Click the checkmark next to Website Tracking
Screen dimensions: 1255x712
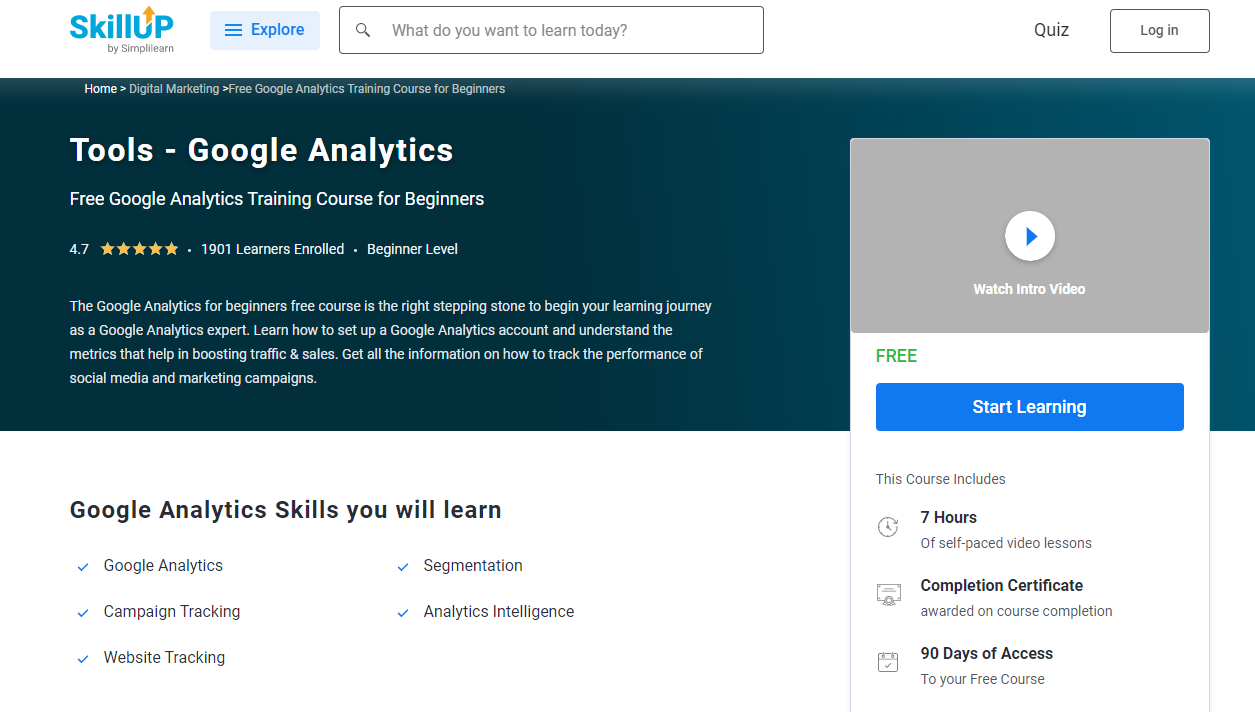83,659
